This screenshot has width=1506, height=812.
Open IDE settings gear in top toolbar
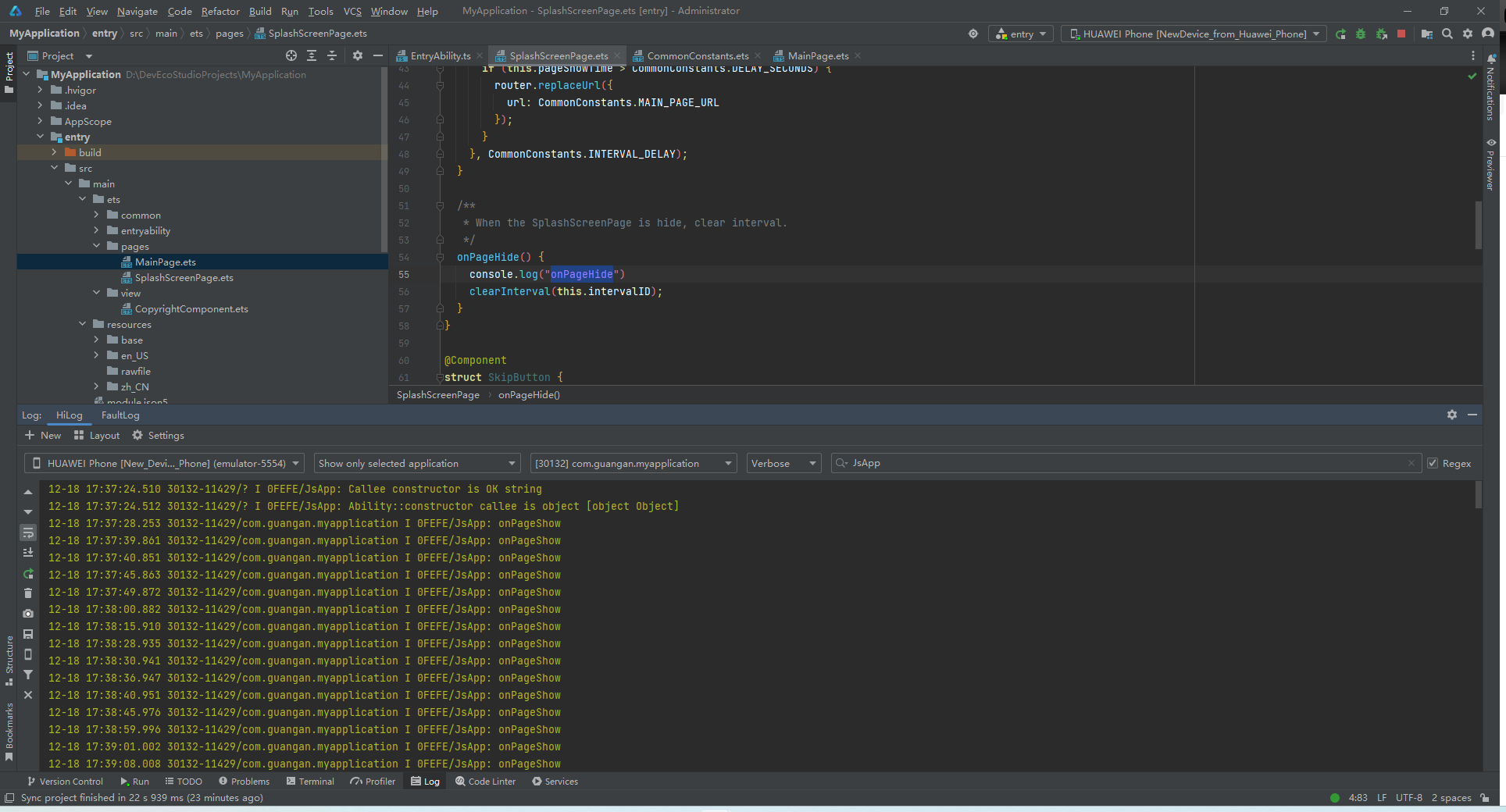(1468, 34)
